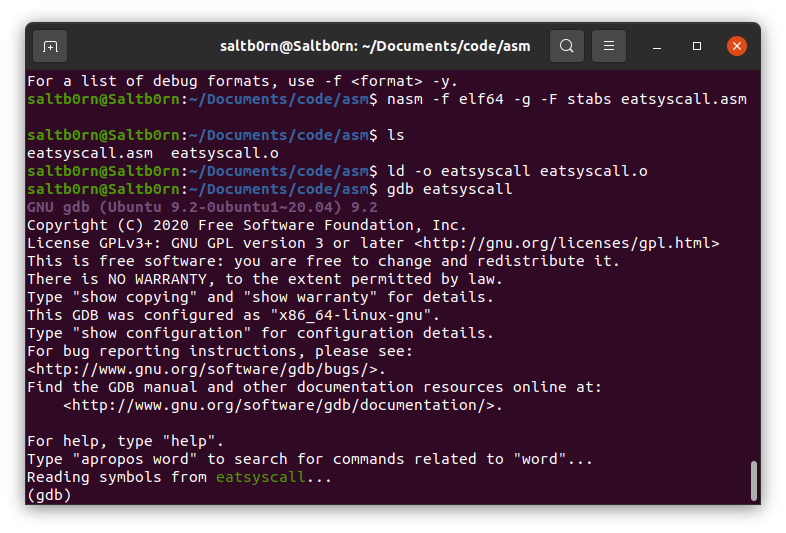Open the hamburger menu

pyautogui.click(x=609, y=46)
